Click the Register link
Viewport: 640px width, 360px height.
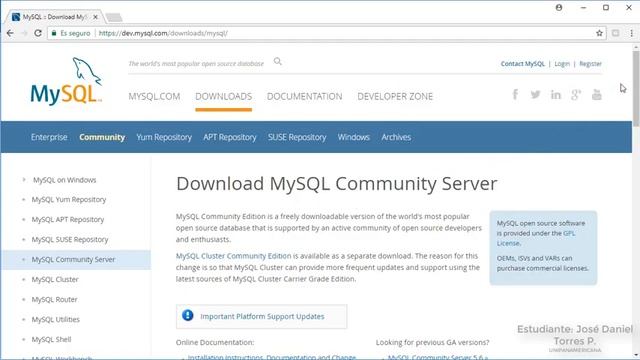tap(590, 64)
